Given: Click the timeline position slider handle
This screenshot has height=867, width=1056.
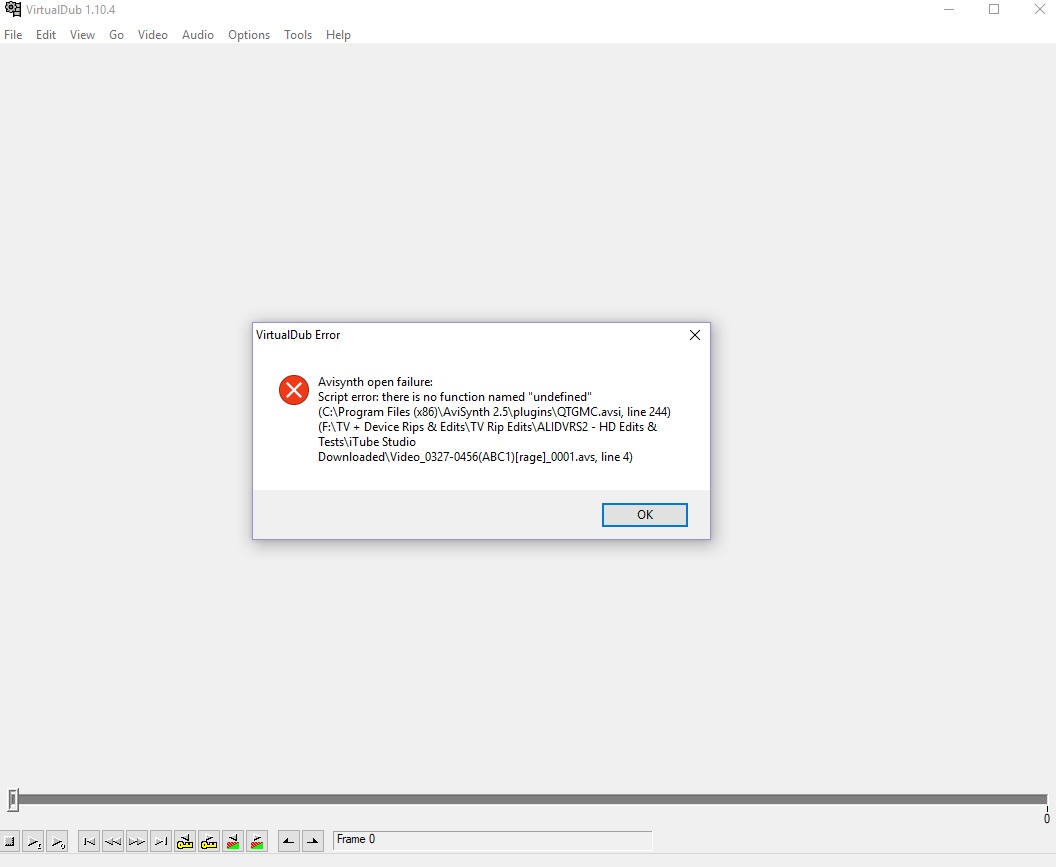Looking at the screenshot, I should pyautogui.click(x=13, y=800).
